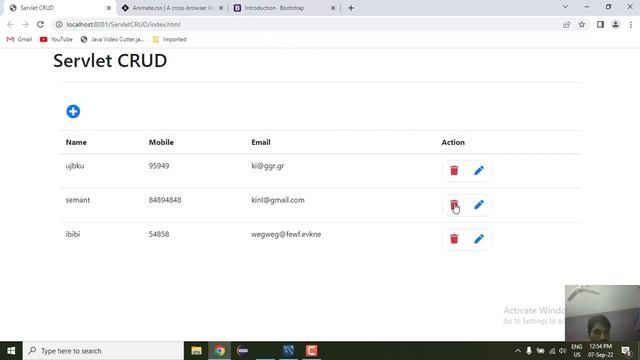Screen dimensions: 640x360
Task: Toggle the browser side panel icon
Action: point(600,24)
